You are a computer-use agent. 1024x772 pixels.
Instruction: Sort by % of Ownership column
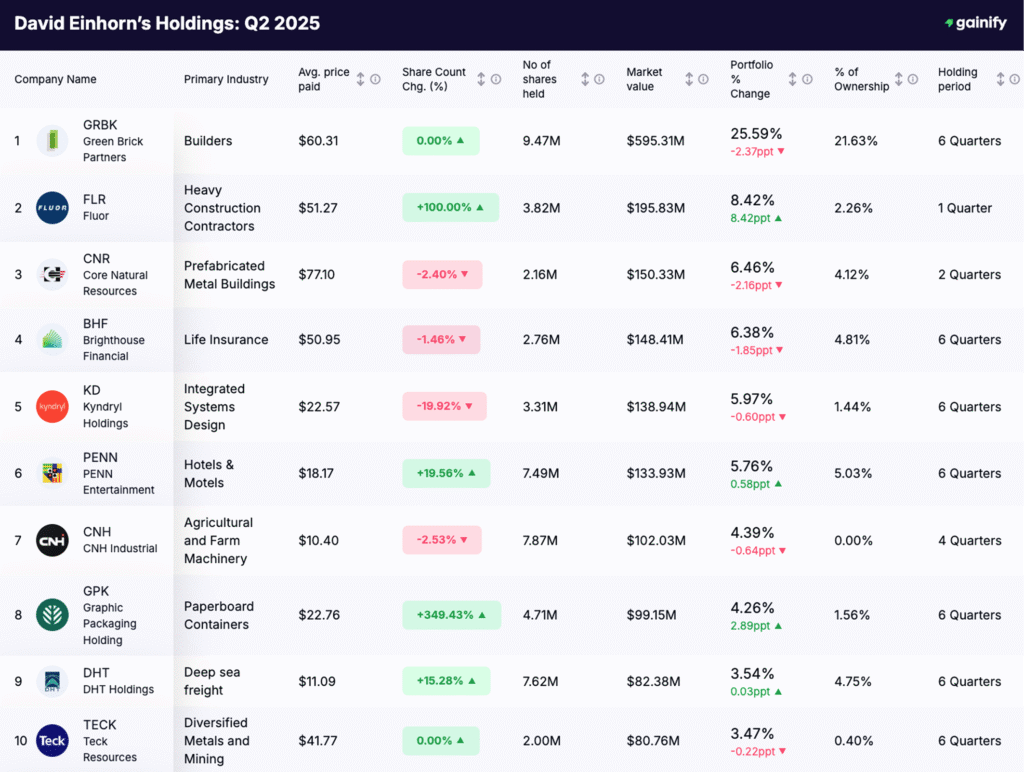(899, 79)
